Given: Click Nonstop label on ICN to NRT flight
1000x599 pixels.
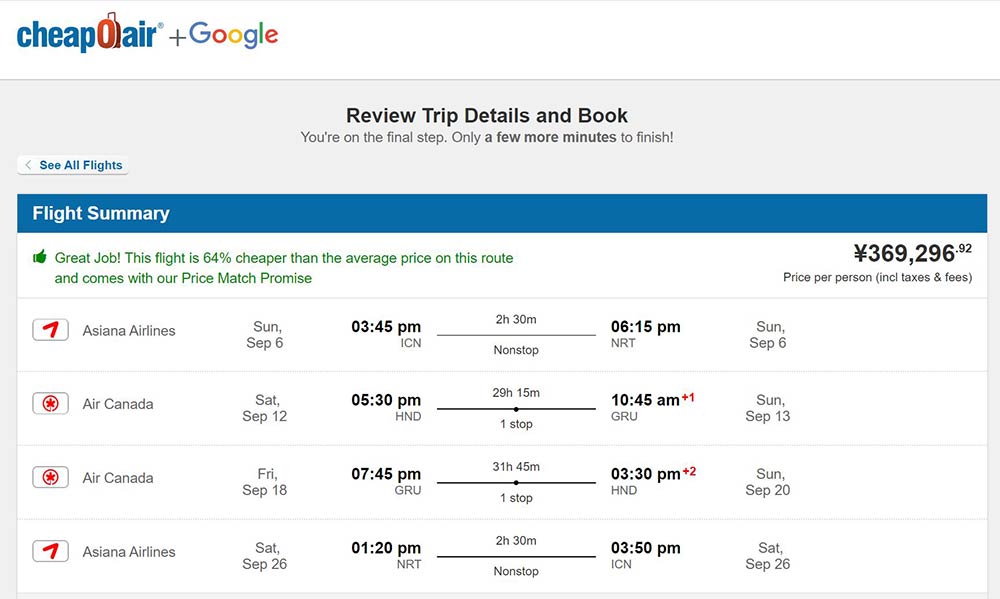Looking at the screenshot, I should [x=516, y=350].
